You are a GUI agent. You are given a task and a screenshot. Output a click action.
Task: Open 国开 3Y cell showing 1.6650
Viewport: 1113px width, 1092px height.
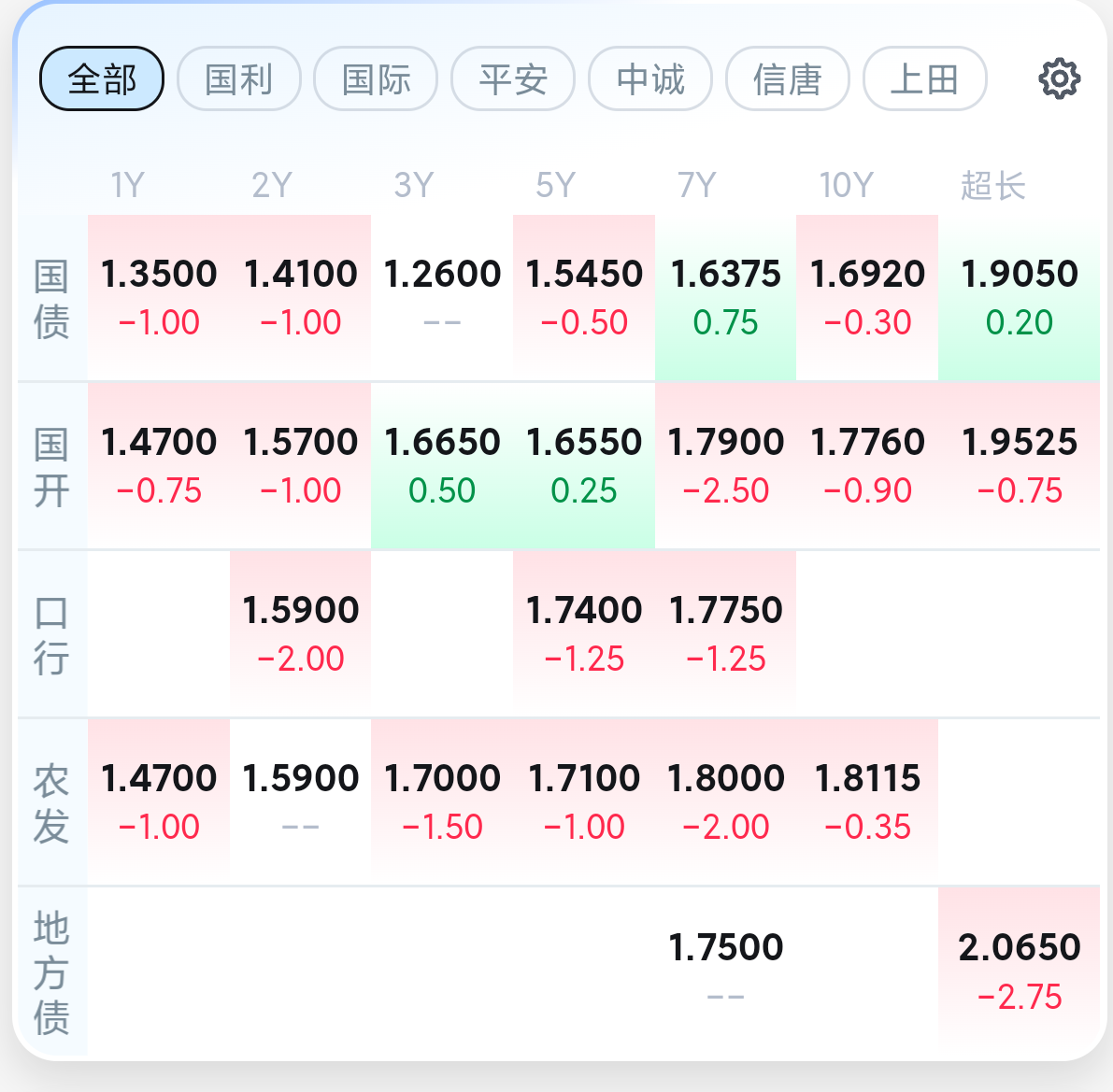442,465
